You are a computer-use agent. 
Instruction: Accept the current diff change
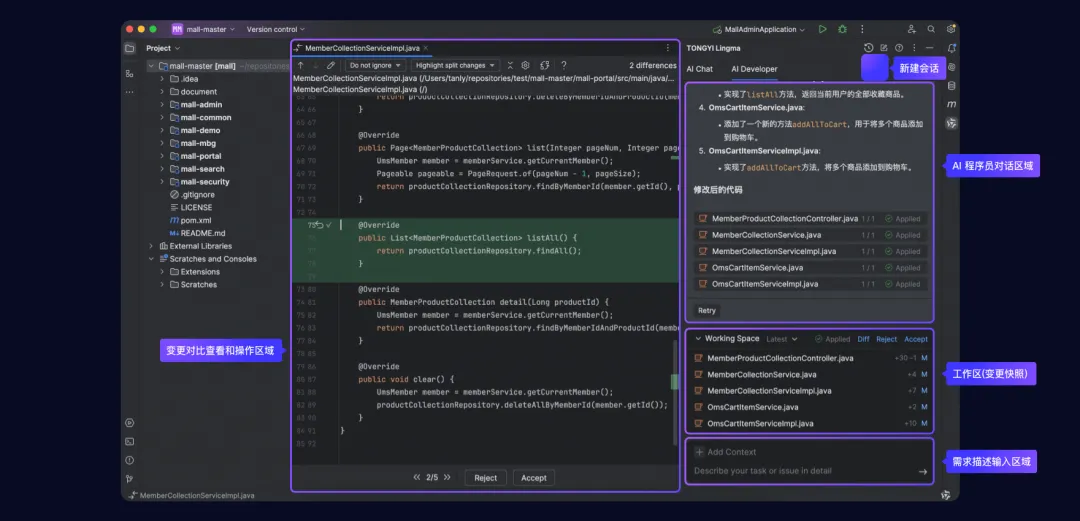[x=534, y=478]
